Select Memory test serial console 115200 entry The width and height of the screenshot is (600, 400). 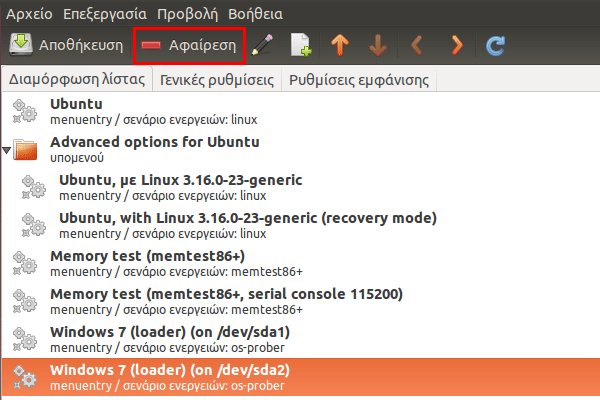[301, 301]
